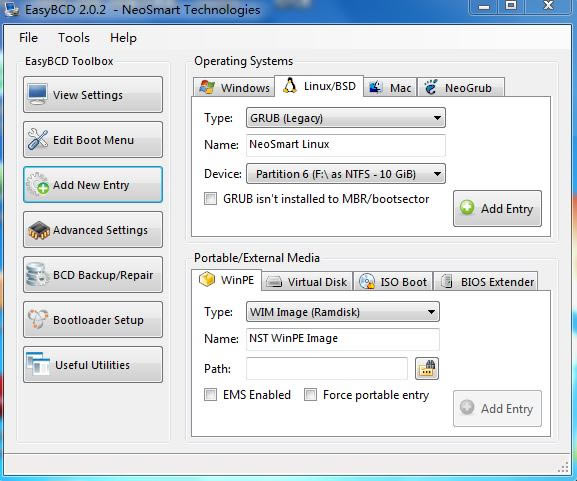Click the browse folder icon beside Path
Screen dimensions: 577x481
point(426,368)
